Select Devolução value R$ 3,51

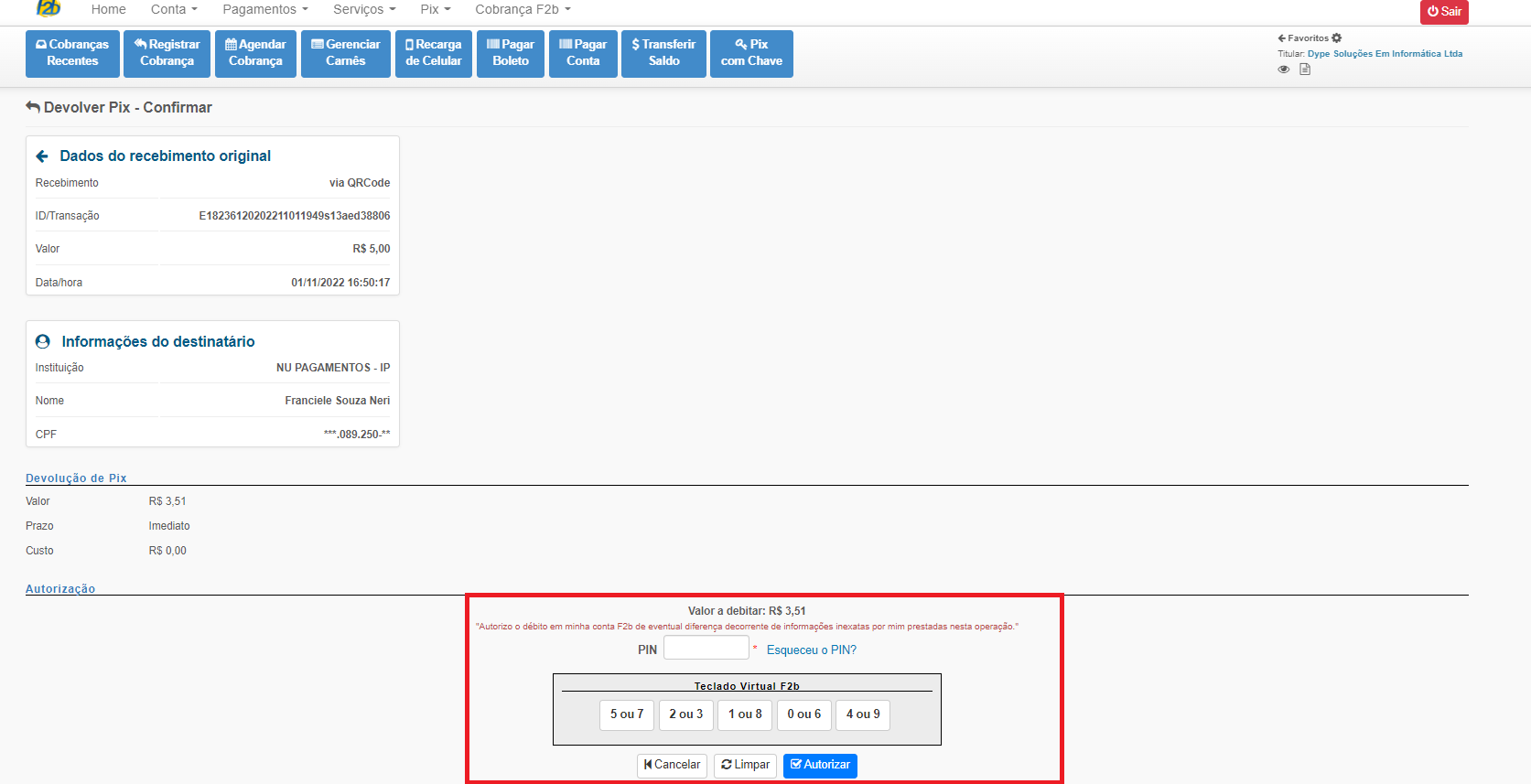point(167,501)
